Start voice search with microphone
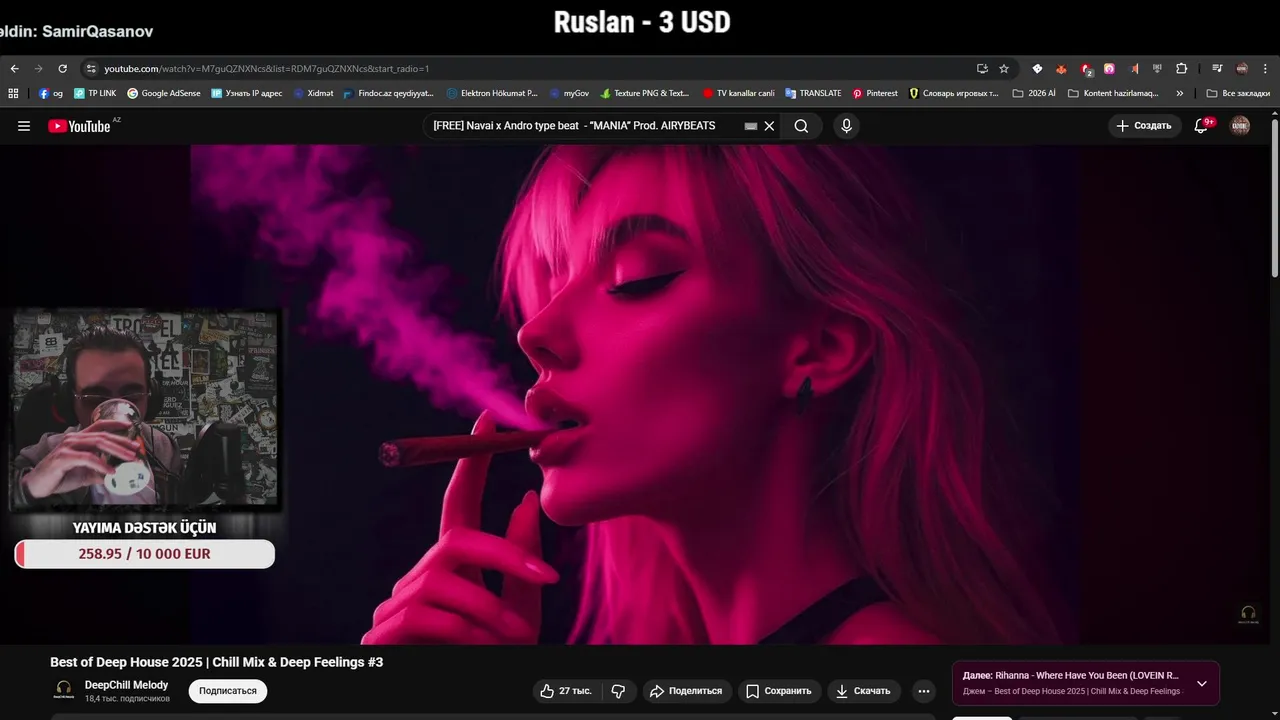Screen dimensions: 1280x720 [x=846, y=126]
